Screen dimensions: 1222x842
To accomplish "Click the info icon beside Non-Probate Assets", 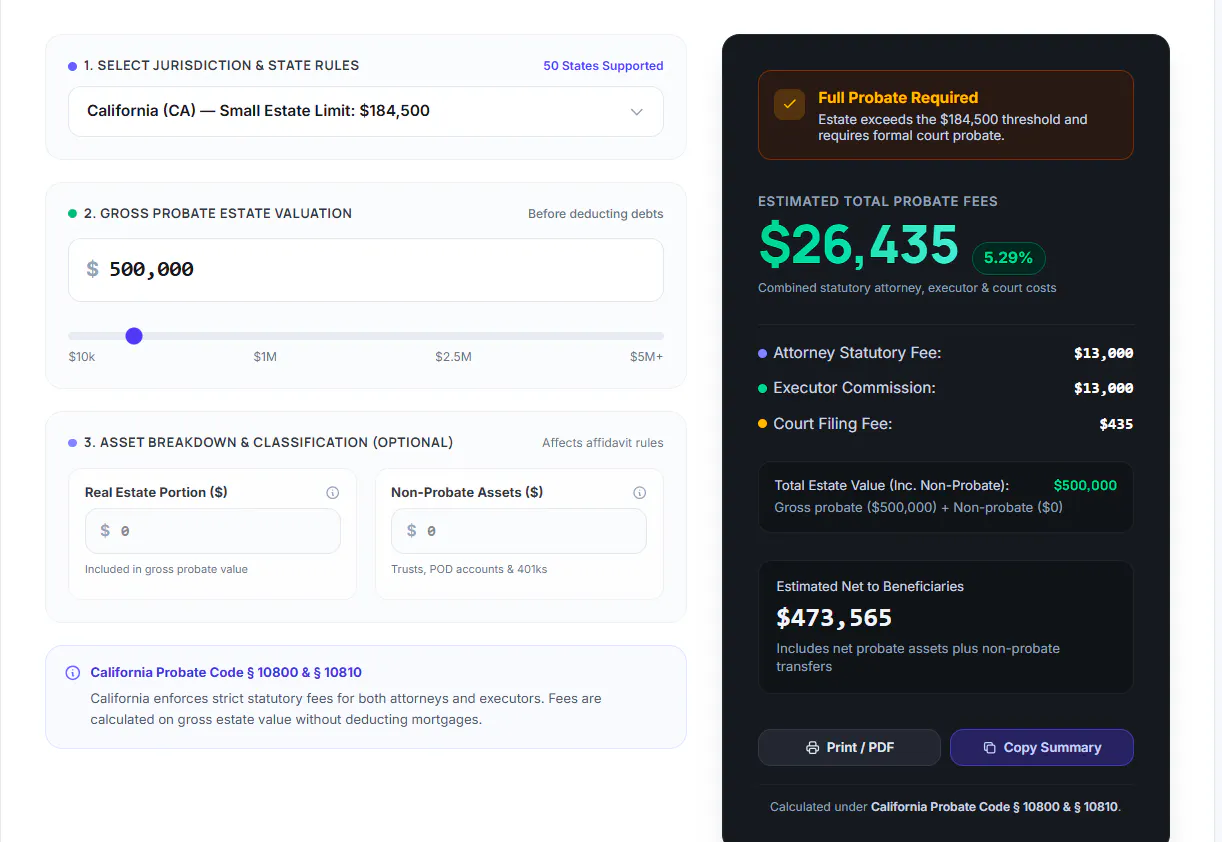I will pyautogui.click(x=640, y=493).
